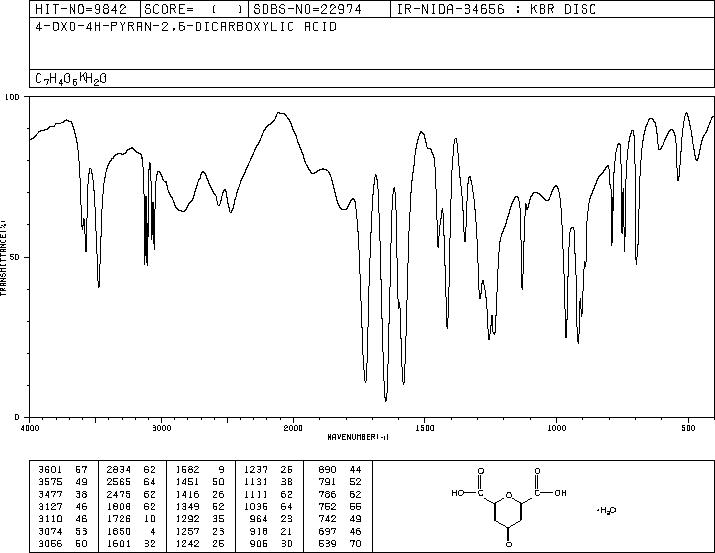Click the TRANSMITTANCE y-axis label
This screenshot has height=553, width=715.
pyautogui.click(x=3, y=257)
